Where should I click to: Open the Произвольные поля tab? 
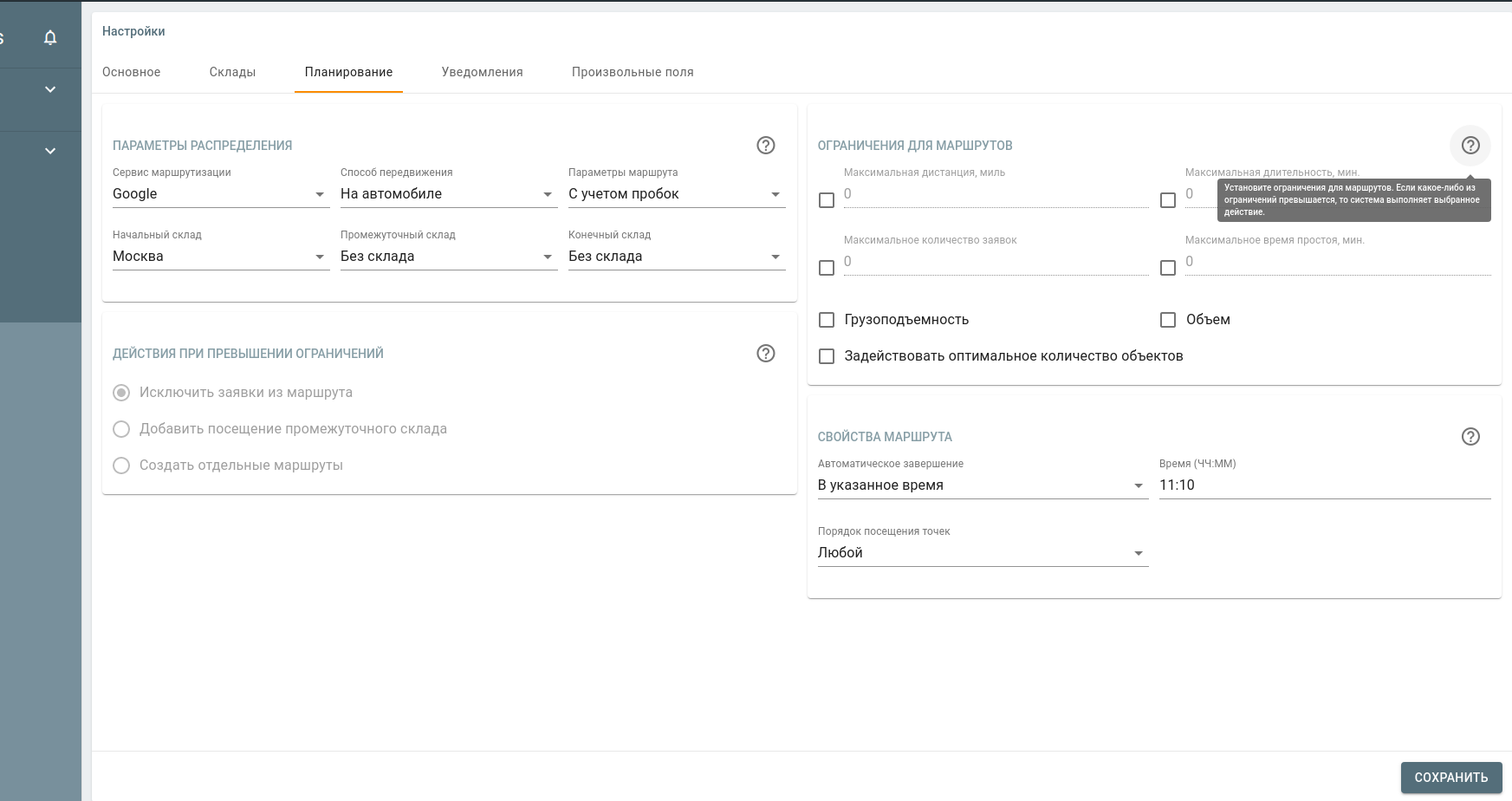click(x=632, y=72)
